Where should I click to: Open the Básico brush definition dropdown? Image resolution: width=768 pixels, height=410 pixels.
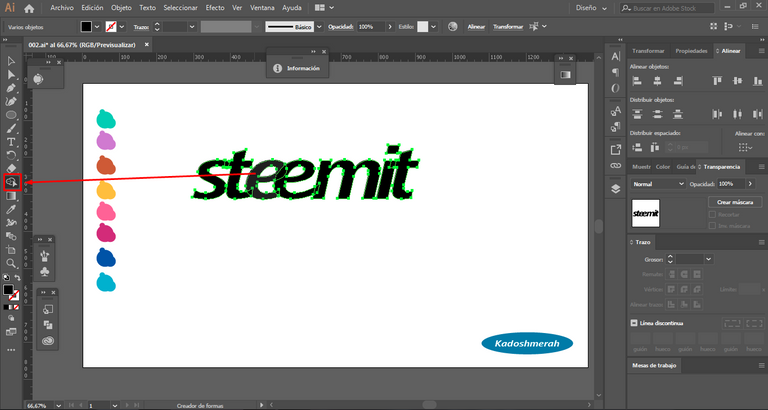coord(319,27)
